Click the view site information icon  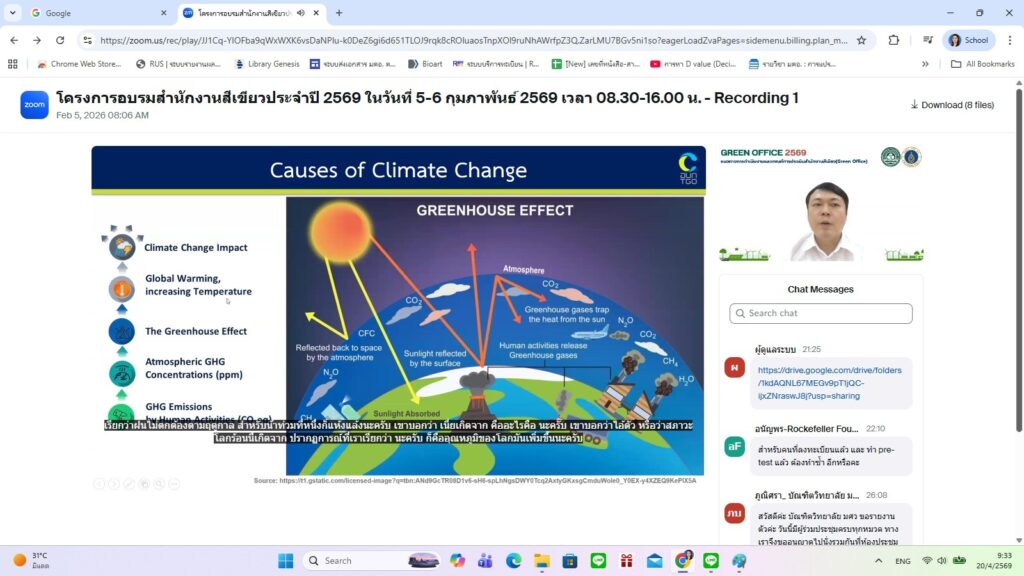click(88, 40)
